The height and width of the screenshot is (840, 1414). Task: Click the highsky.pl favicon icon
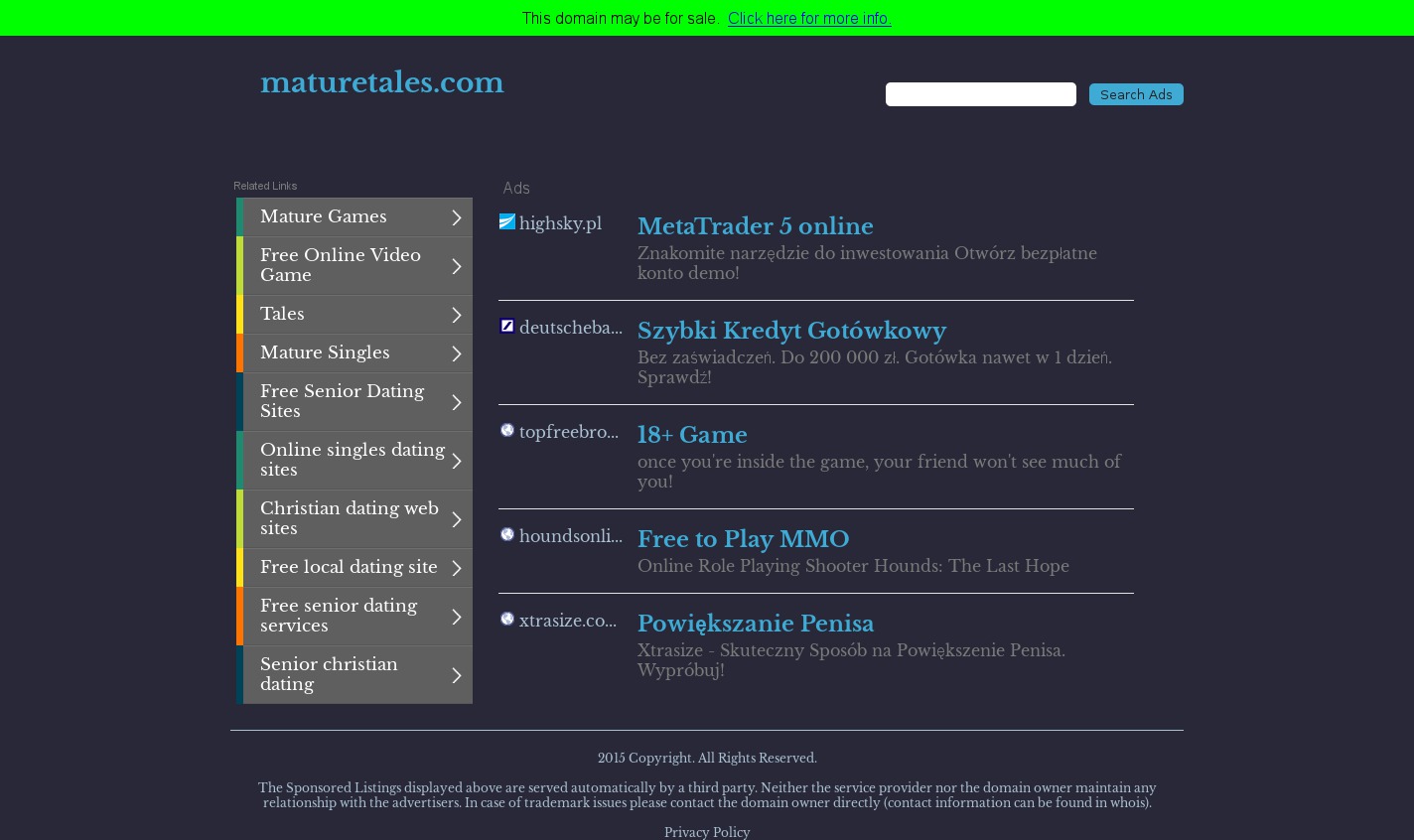coord(507,222)
